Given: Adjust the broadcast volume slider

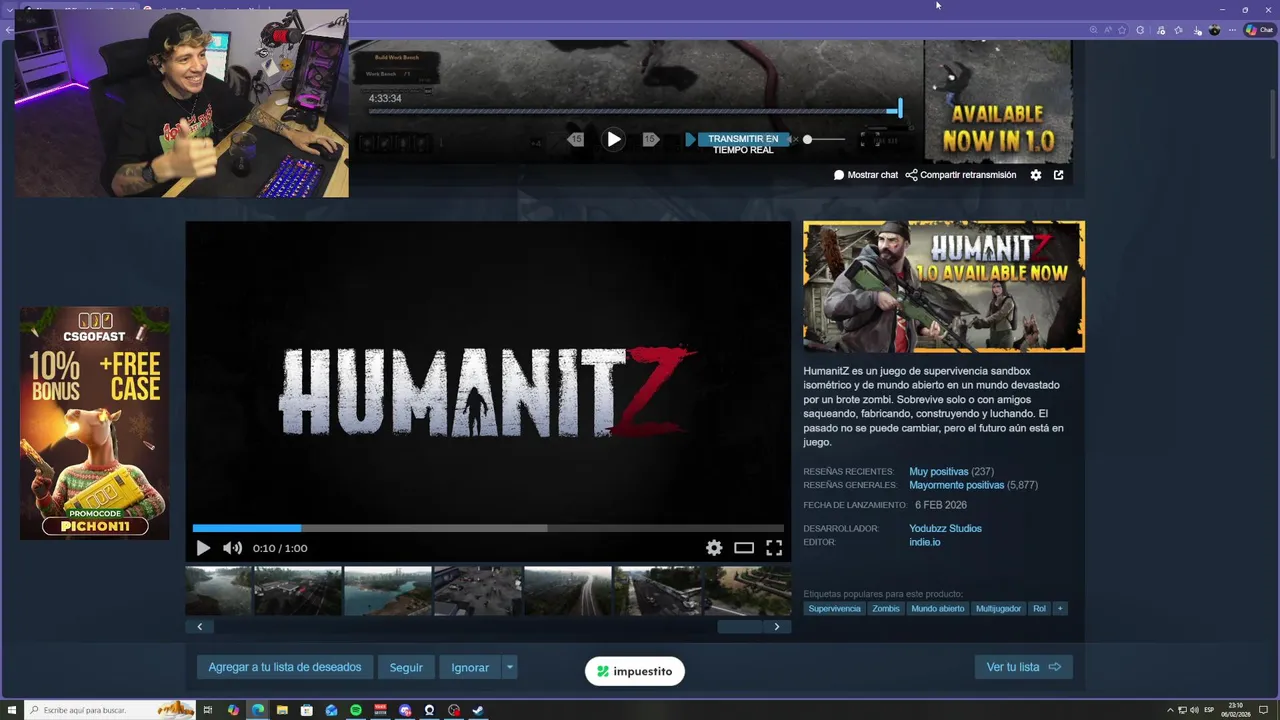Looking at the screenshot, I should tap(824, 140).
